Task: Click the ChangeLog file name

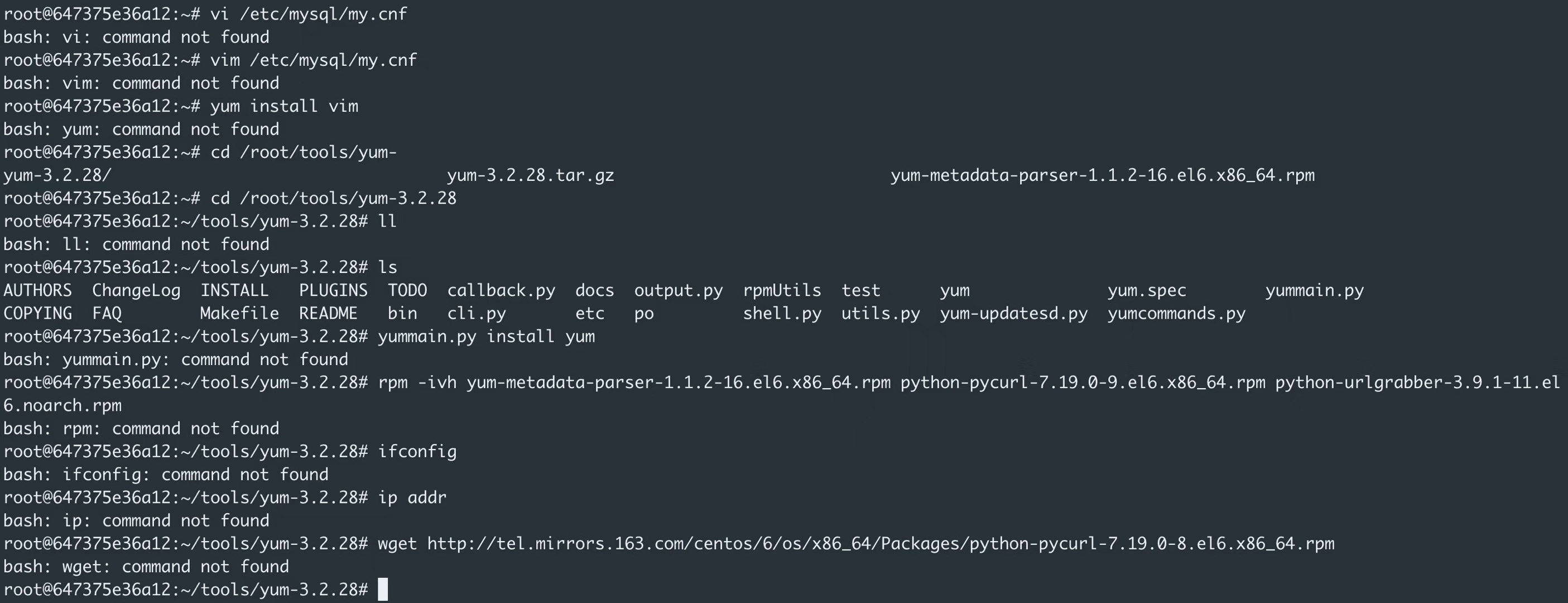Action: 136,290
